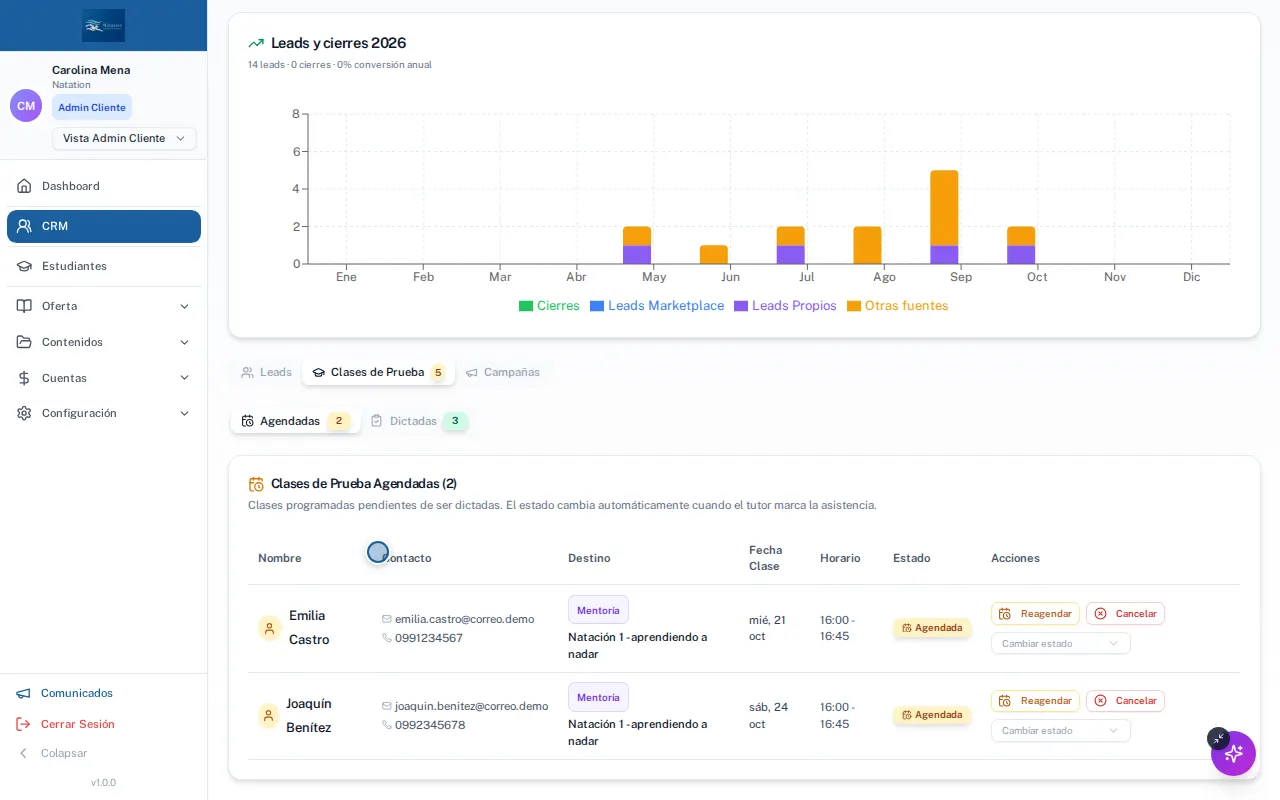
Task: Expand the Contenidos menu chevron
Action: 184,342
